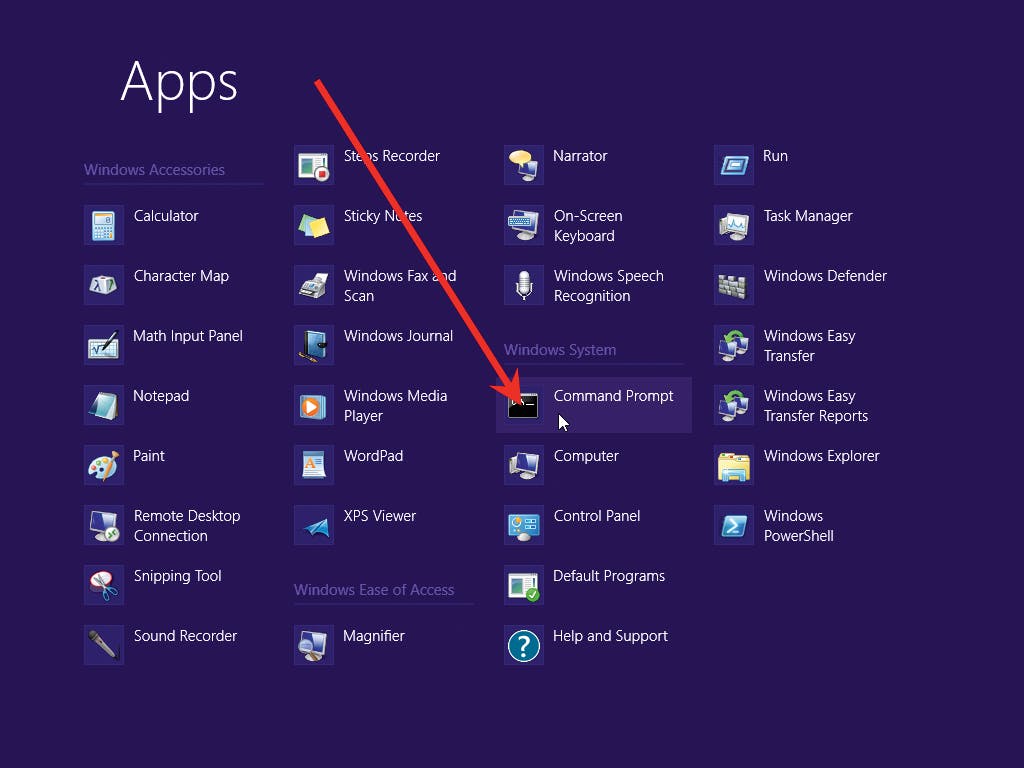Open Help and Support icon

524,646
